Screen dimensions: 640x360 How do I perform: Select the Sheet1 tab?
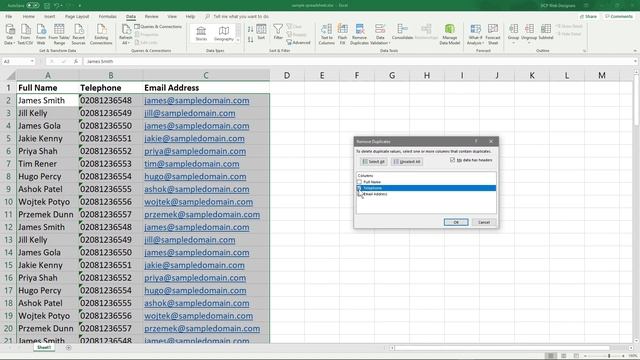[44, 348]
